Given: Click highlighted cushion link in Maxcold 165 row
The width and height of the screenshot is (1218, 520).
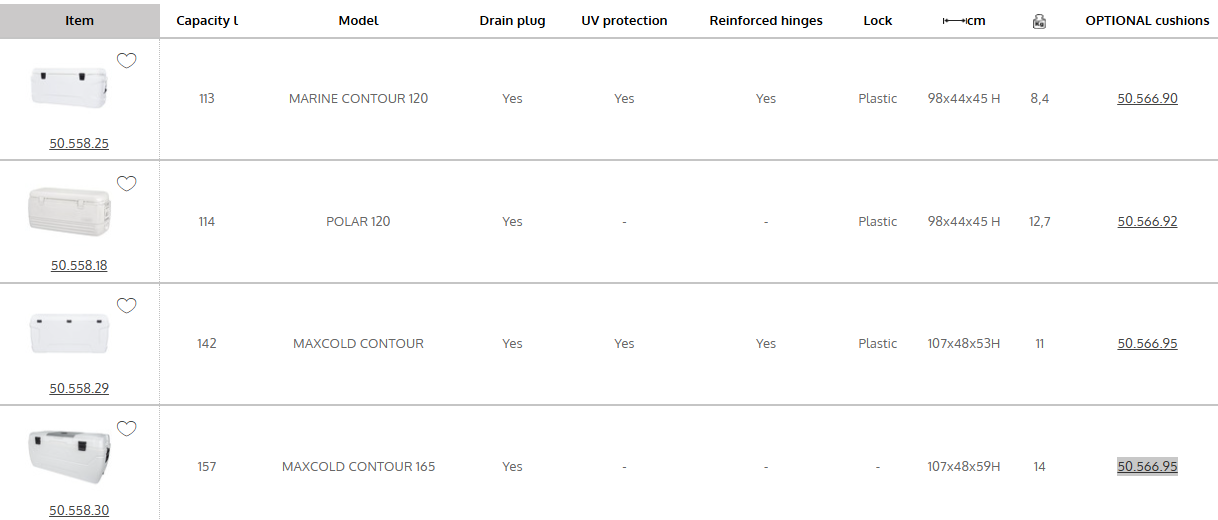Looking at the screenshot, I should tap(1147, 466).
